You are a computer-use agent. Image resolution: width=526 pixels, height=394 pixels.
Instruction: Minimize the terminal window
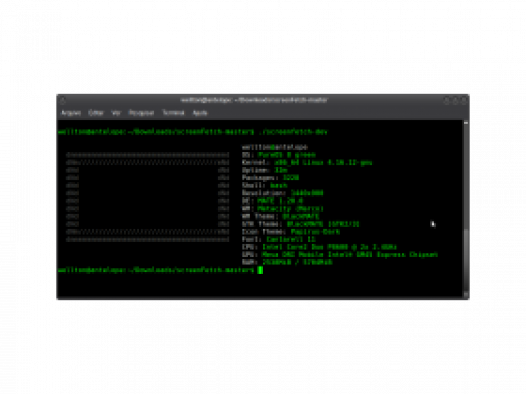(446, 101)
